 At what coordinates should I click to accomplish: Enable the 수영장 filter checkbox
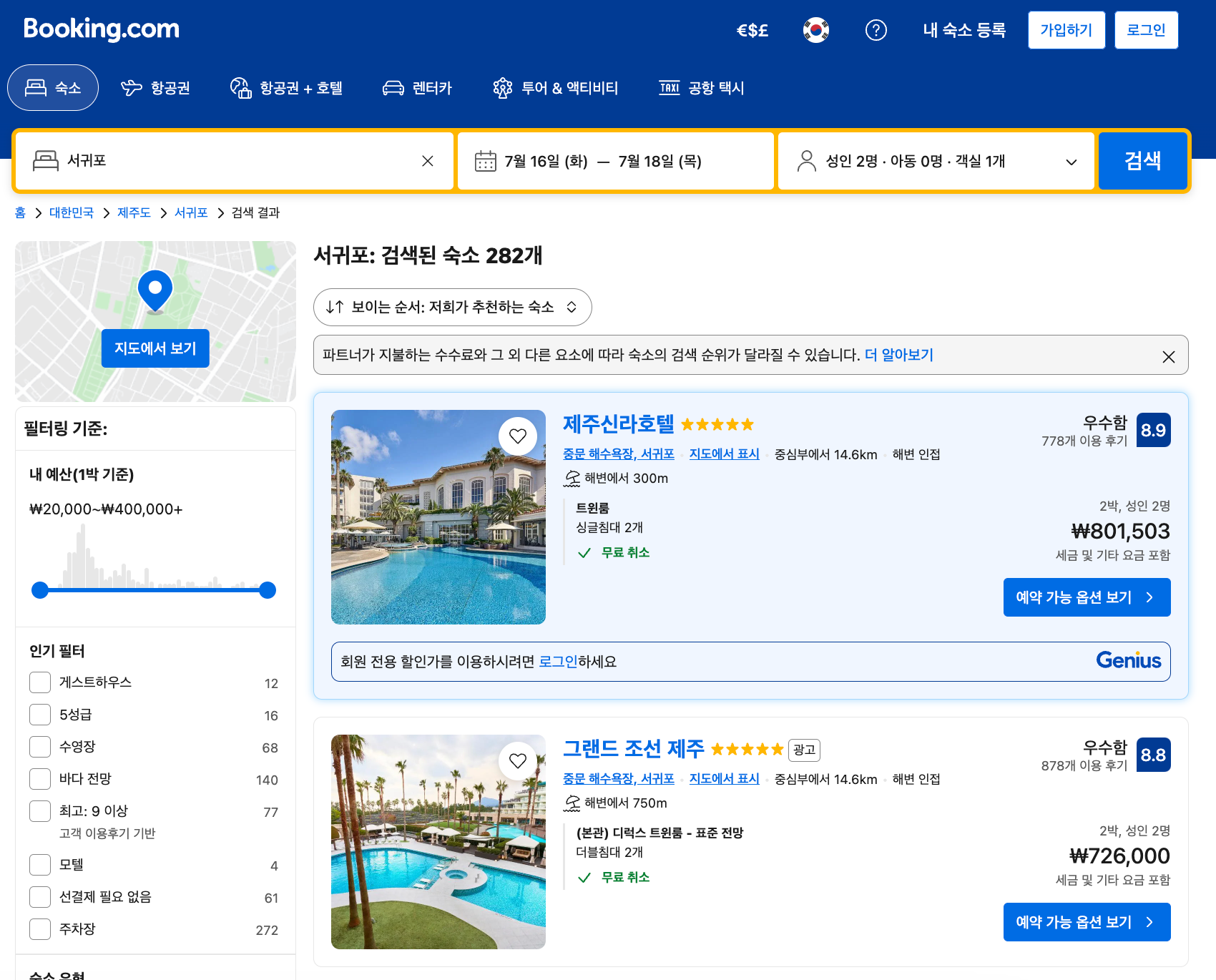coord(40,747)
